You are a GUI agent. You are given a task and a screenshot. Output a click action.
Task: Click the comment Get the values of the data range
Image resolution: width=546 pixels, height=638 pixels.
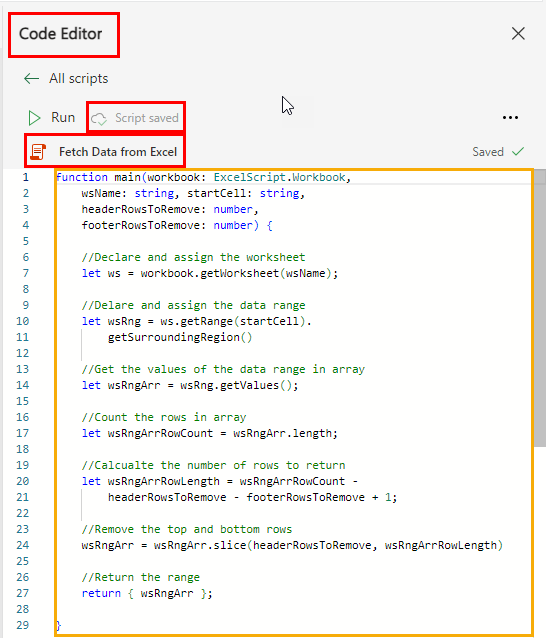point(223,369)
